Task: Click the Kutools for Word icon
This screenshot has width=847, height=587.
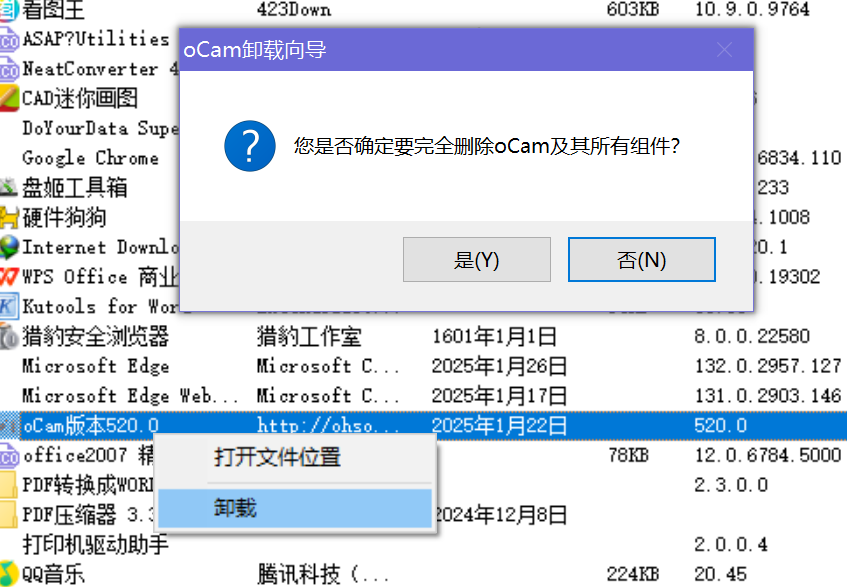Action: pyautogui.click(x=9, y=306)
